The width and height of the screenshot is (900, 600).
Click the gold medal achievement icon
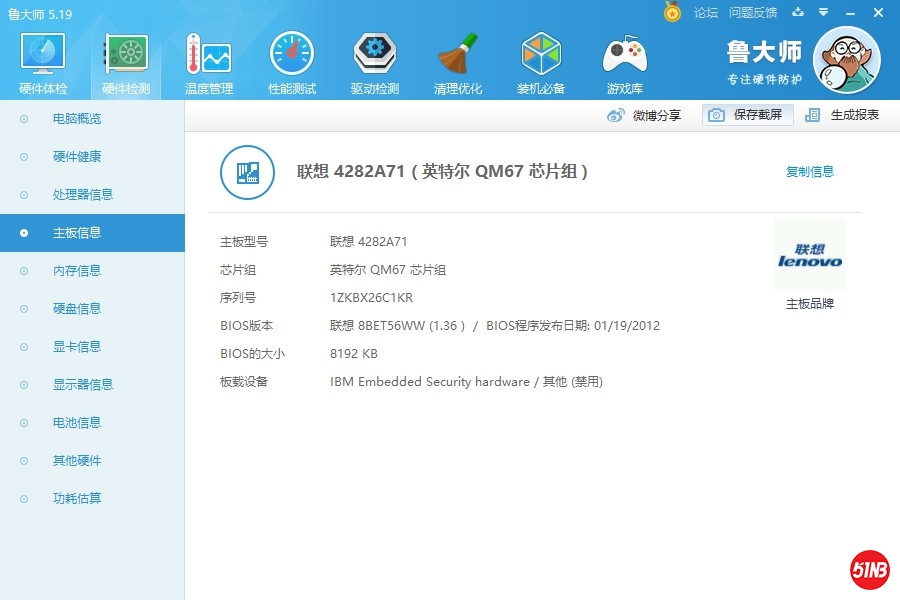click(670, 12)
